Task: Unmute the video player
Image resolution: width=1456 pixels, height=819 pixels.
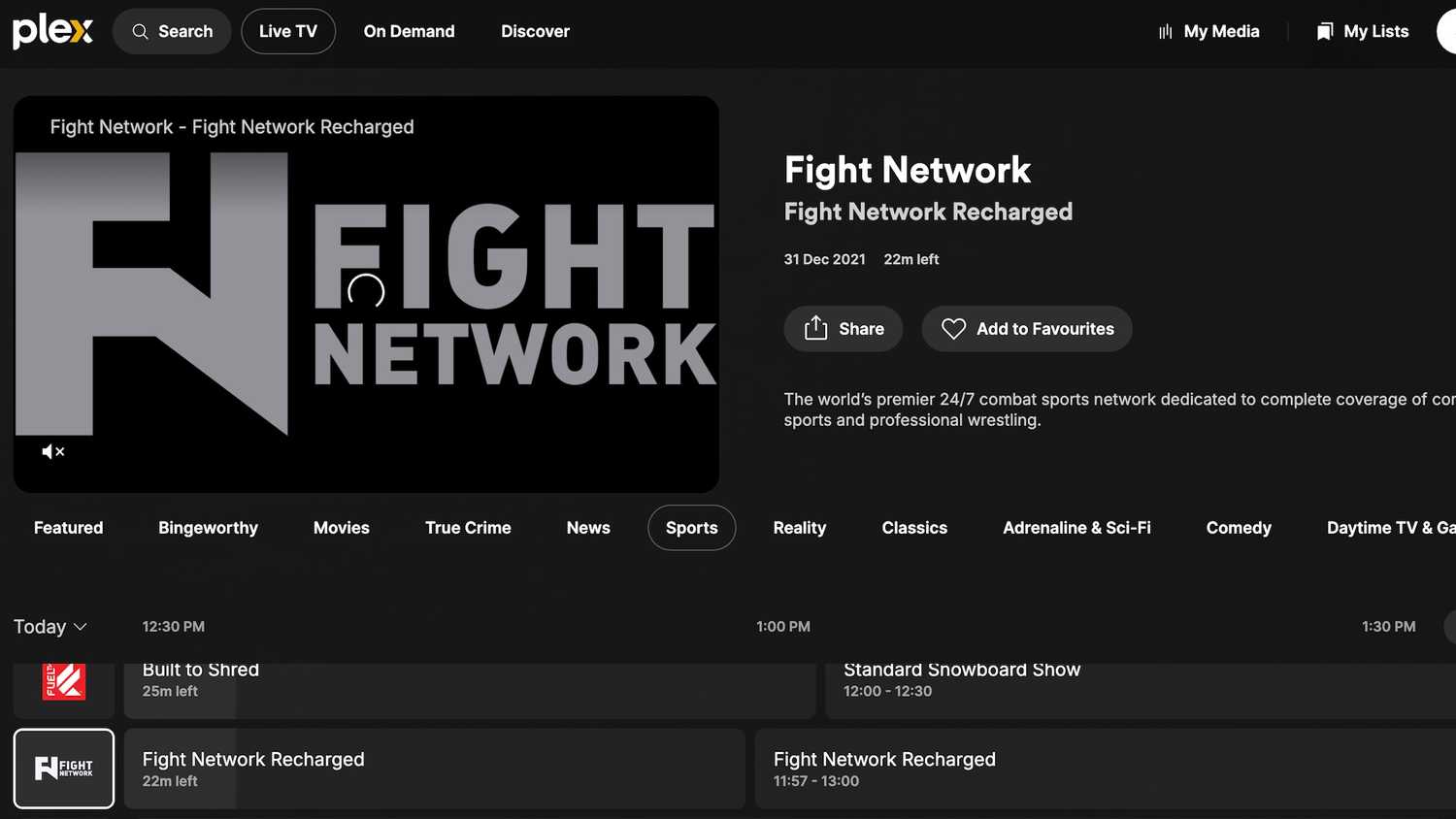Action: [x=53, y=451]
